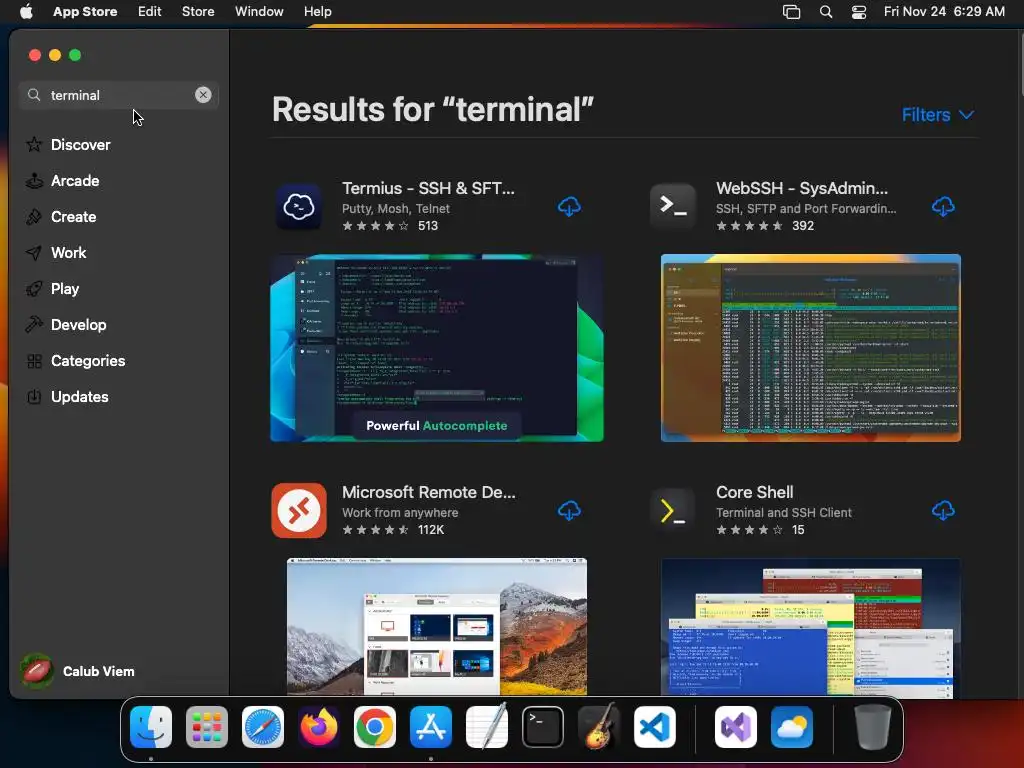Viewport: 1024px width, 768px height.
Task: Click Termius rating count 513
Action: point(428,226)
